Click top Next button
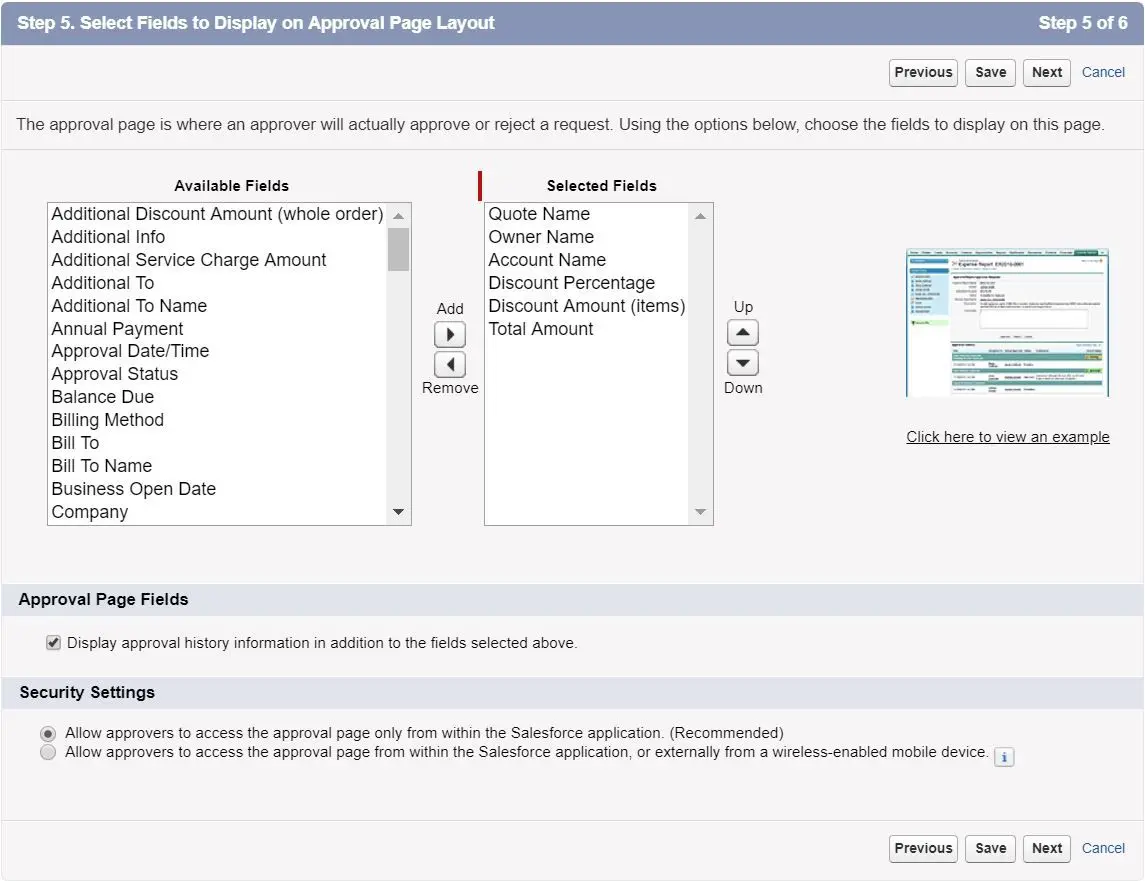Screen dimensions: 1145x881 click(x=1046, y=72)
